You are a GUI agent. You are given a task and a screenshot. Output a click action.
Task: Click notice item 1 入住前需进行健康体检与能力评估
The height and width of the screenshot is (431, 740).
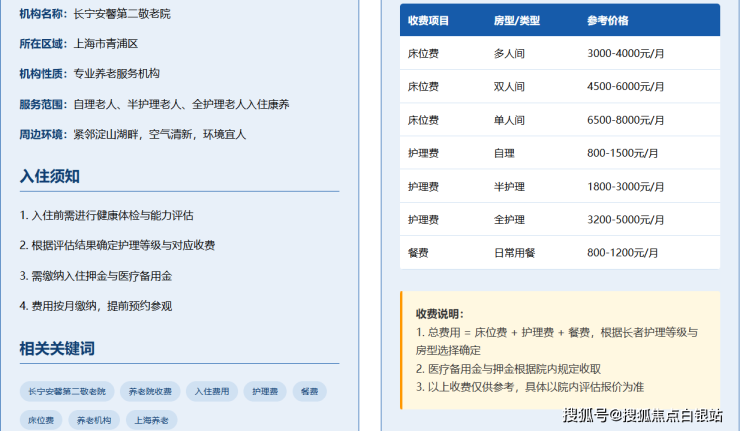tap(107, 216)
